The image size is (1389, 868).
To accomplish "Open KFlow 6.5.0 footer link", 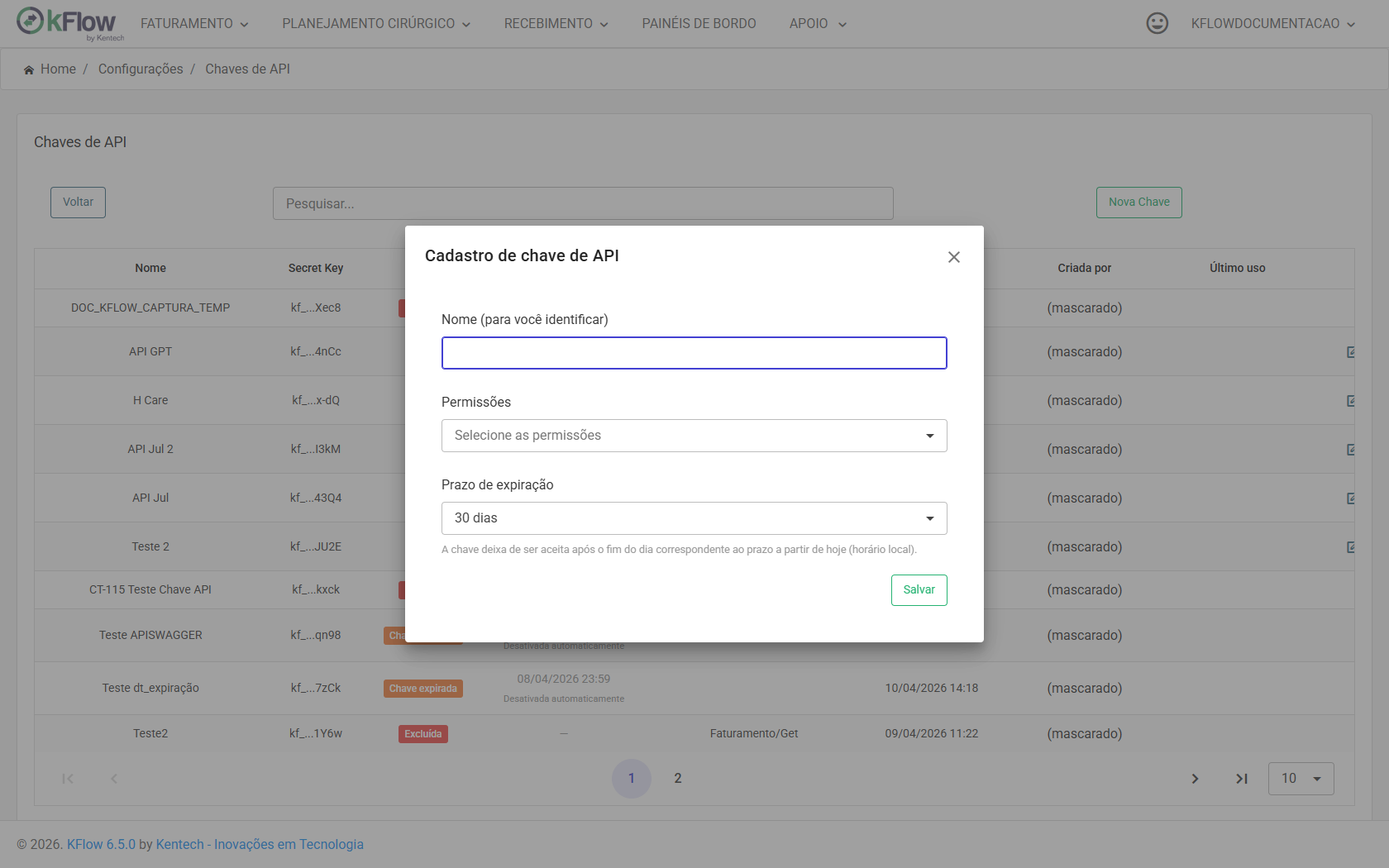I will [x=101, y=844].
